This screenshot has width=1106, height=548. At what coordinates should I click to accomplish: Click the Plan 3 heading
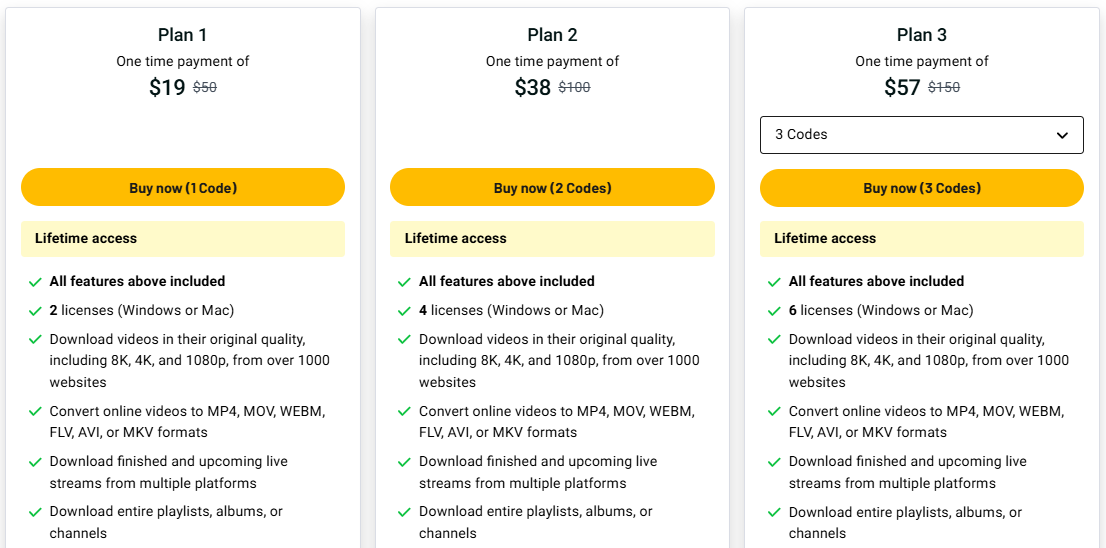(921, 35)
